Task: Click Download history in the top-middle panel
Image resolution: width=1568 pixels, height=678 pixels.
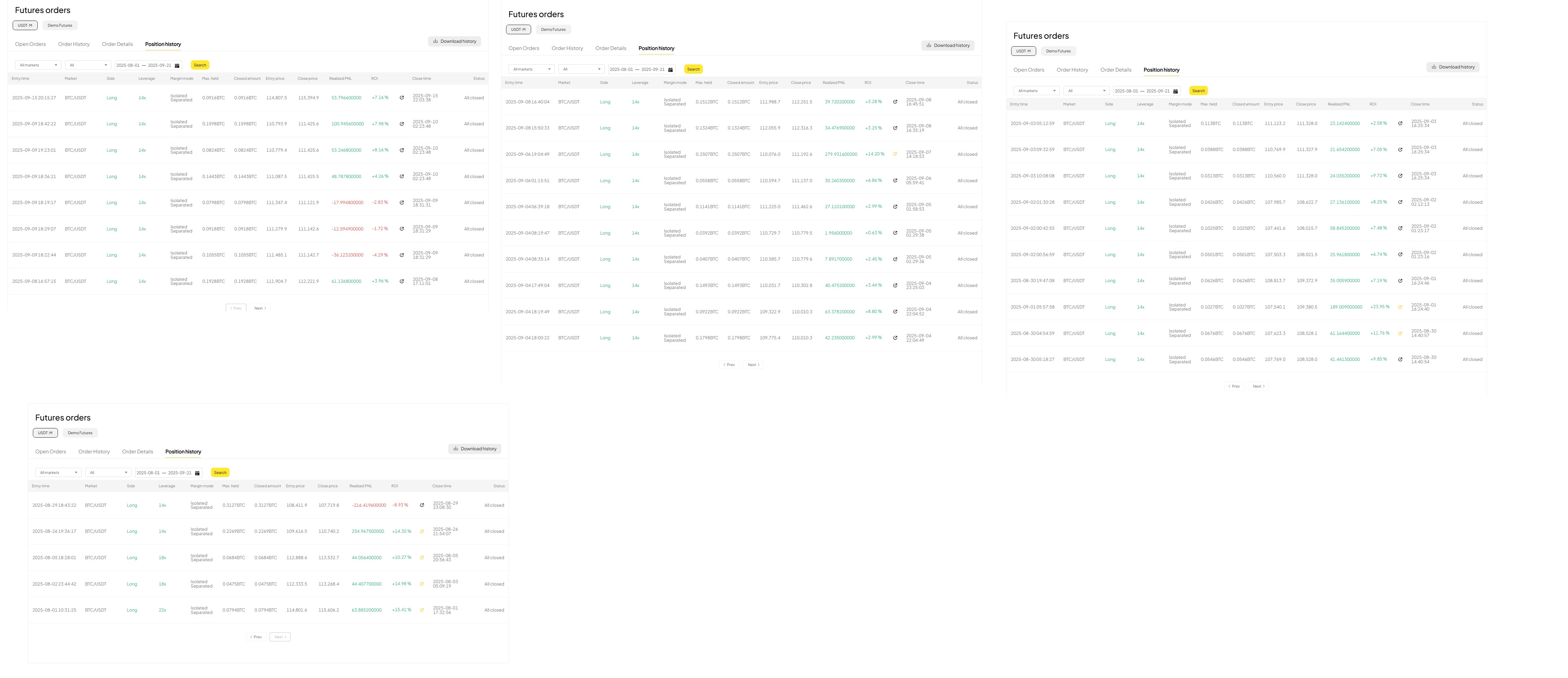Action: (948, 46)
